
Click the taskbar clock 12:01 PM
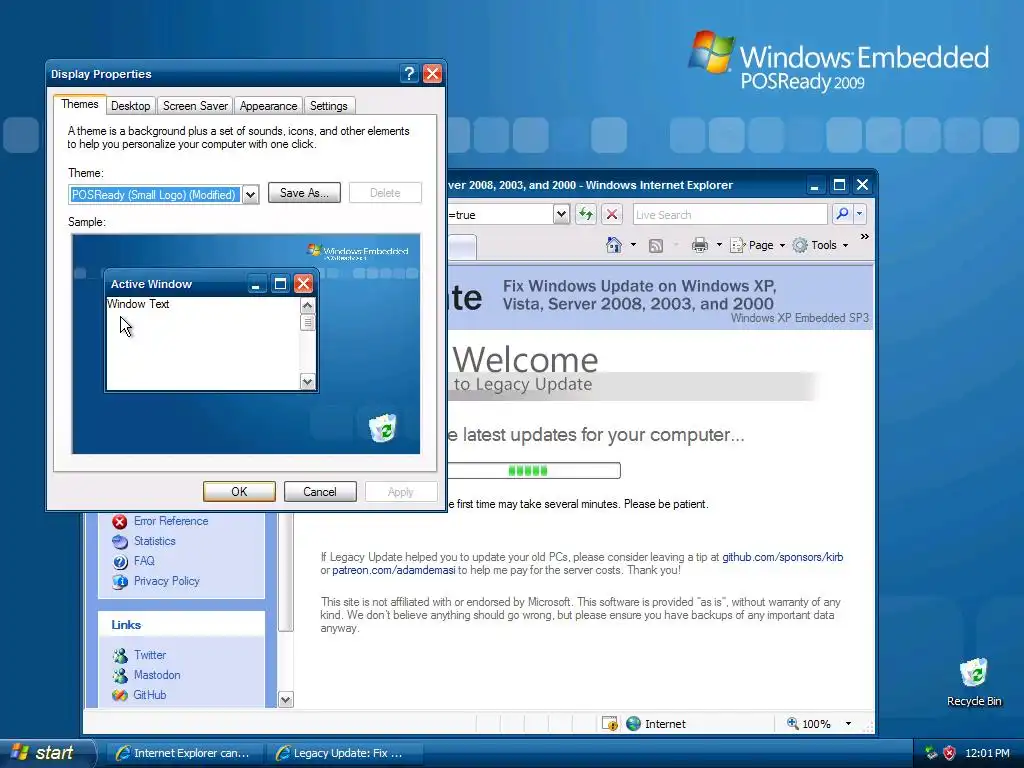point(987,754)
